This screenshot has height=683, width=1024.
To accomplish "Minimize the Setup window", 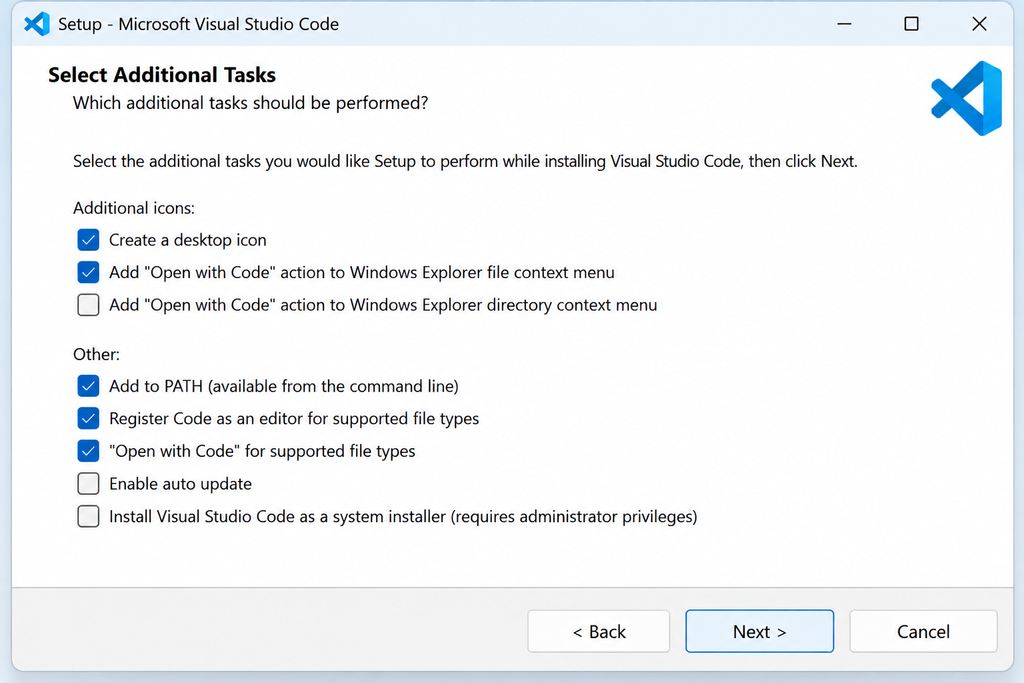I will pyautogui.click(x=844, y=24).
